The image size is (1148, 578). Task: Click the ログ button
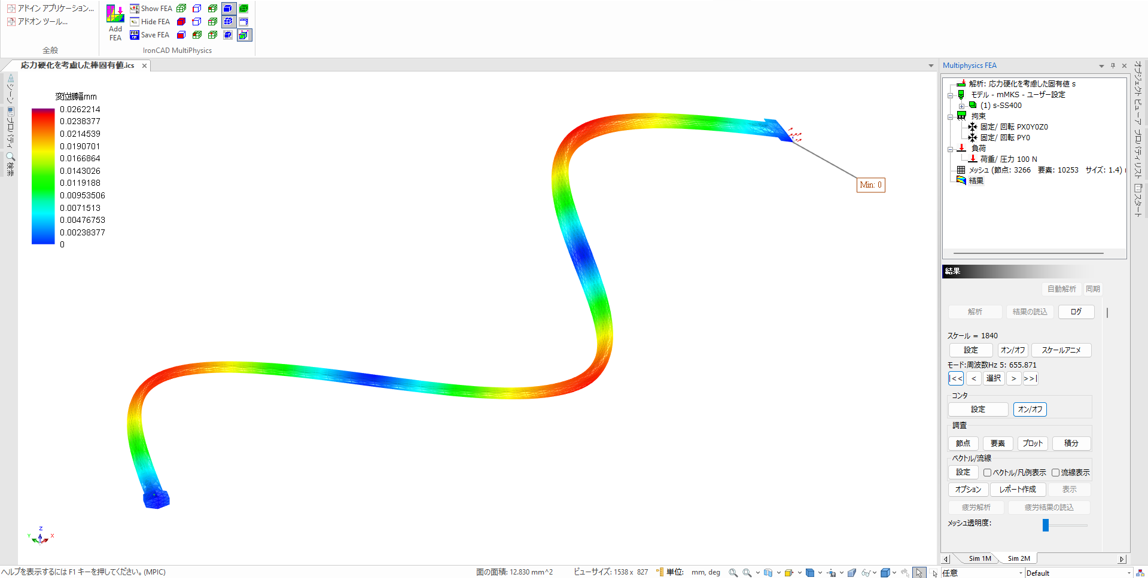point(1076,312)
